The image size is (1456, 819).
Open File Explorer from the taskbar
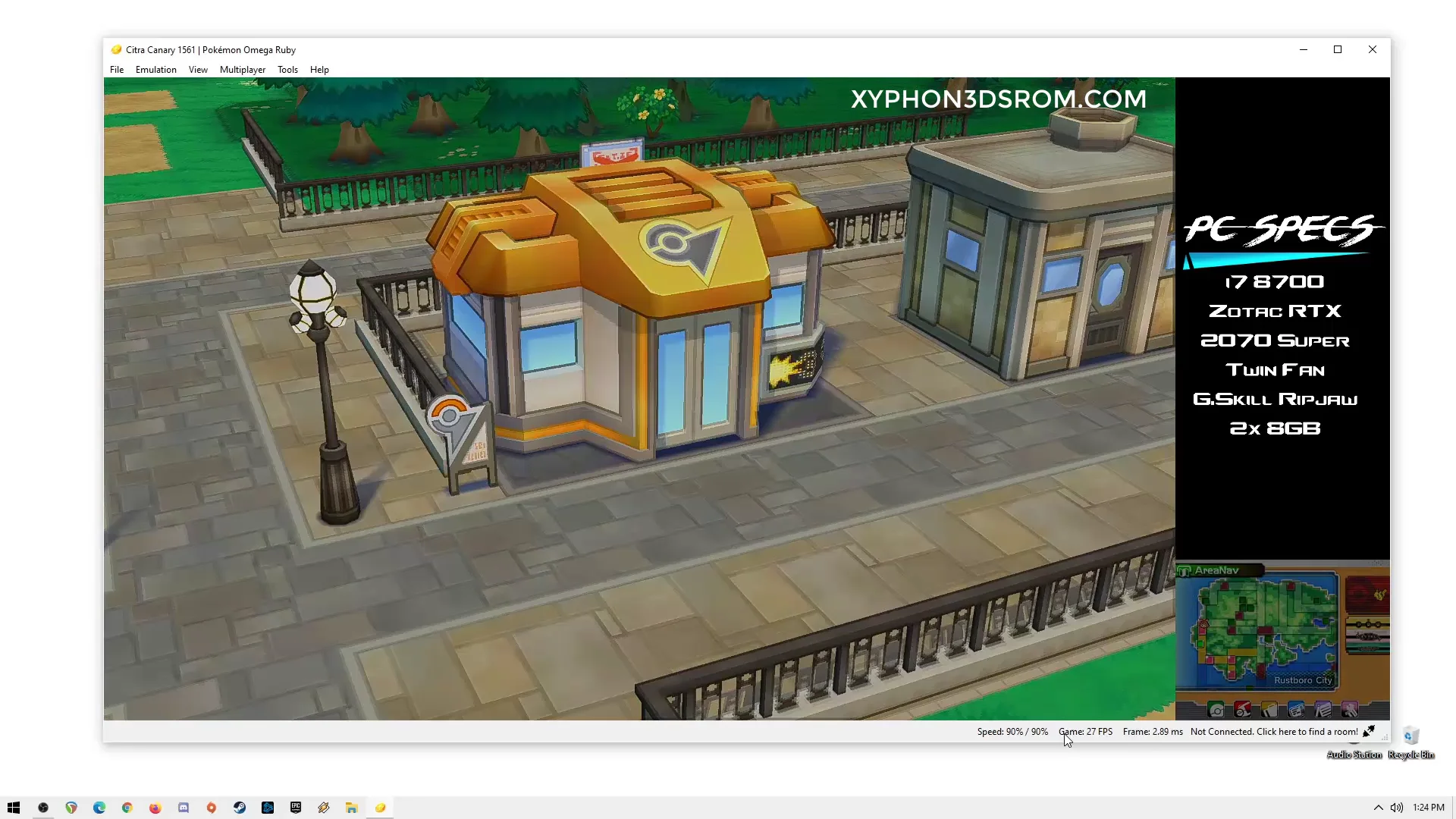352,808
